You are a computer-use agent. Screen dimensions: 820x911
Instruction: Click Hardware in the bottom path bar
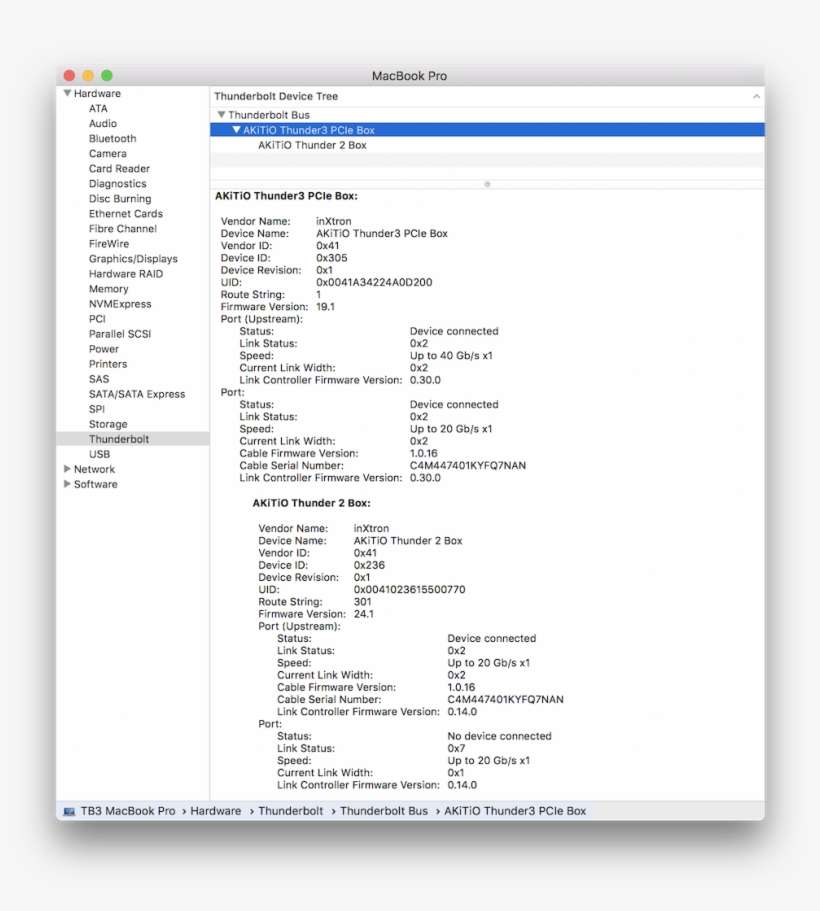click(215, 811)
